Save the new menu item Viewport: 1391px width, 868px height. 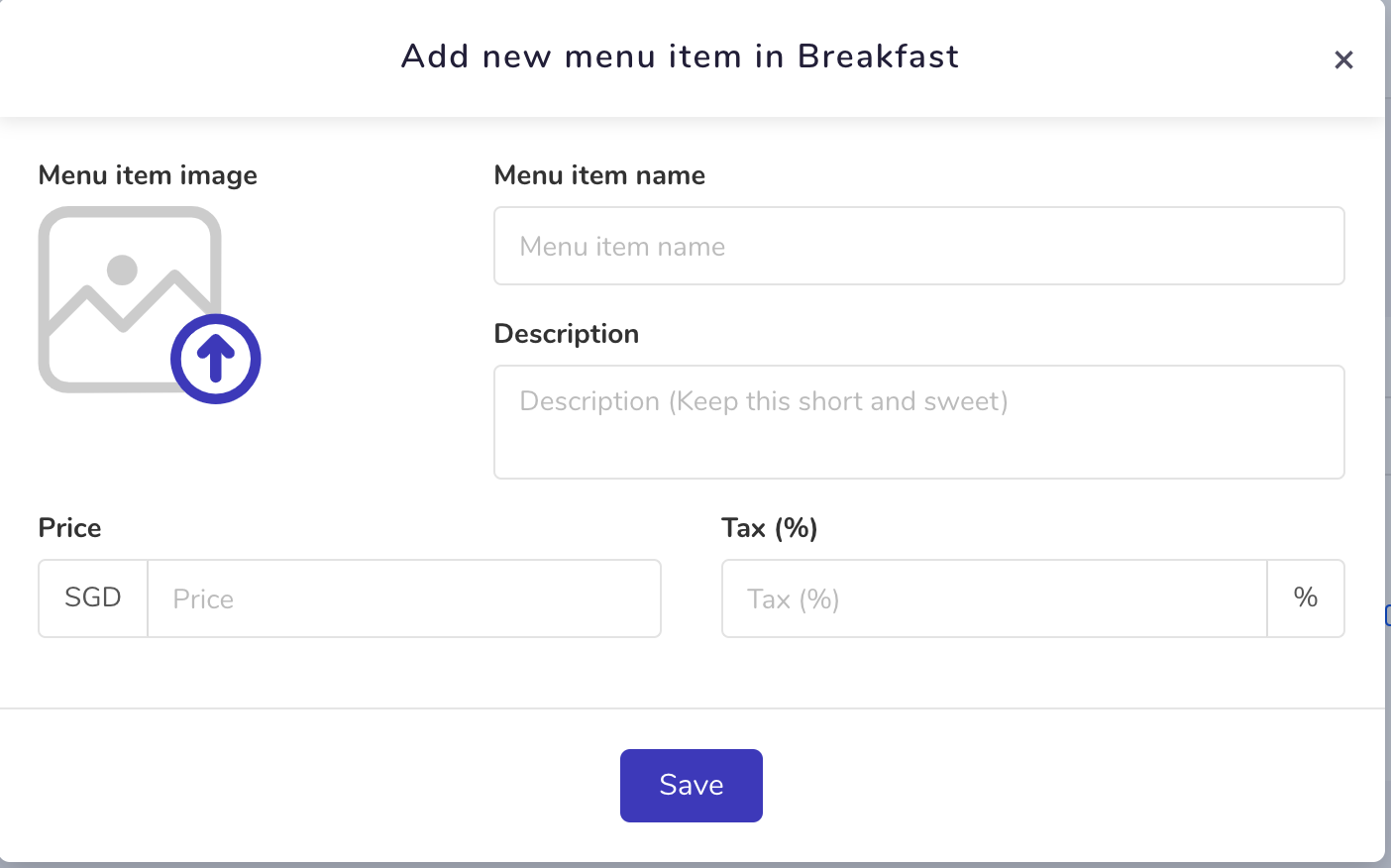click(x=692, y=786)
